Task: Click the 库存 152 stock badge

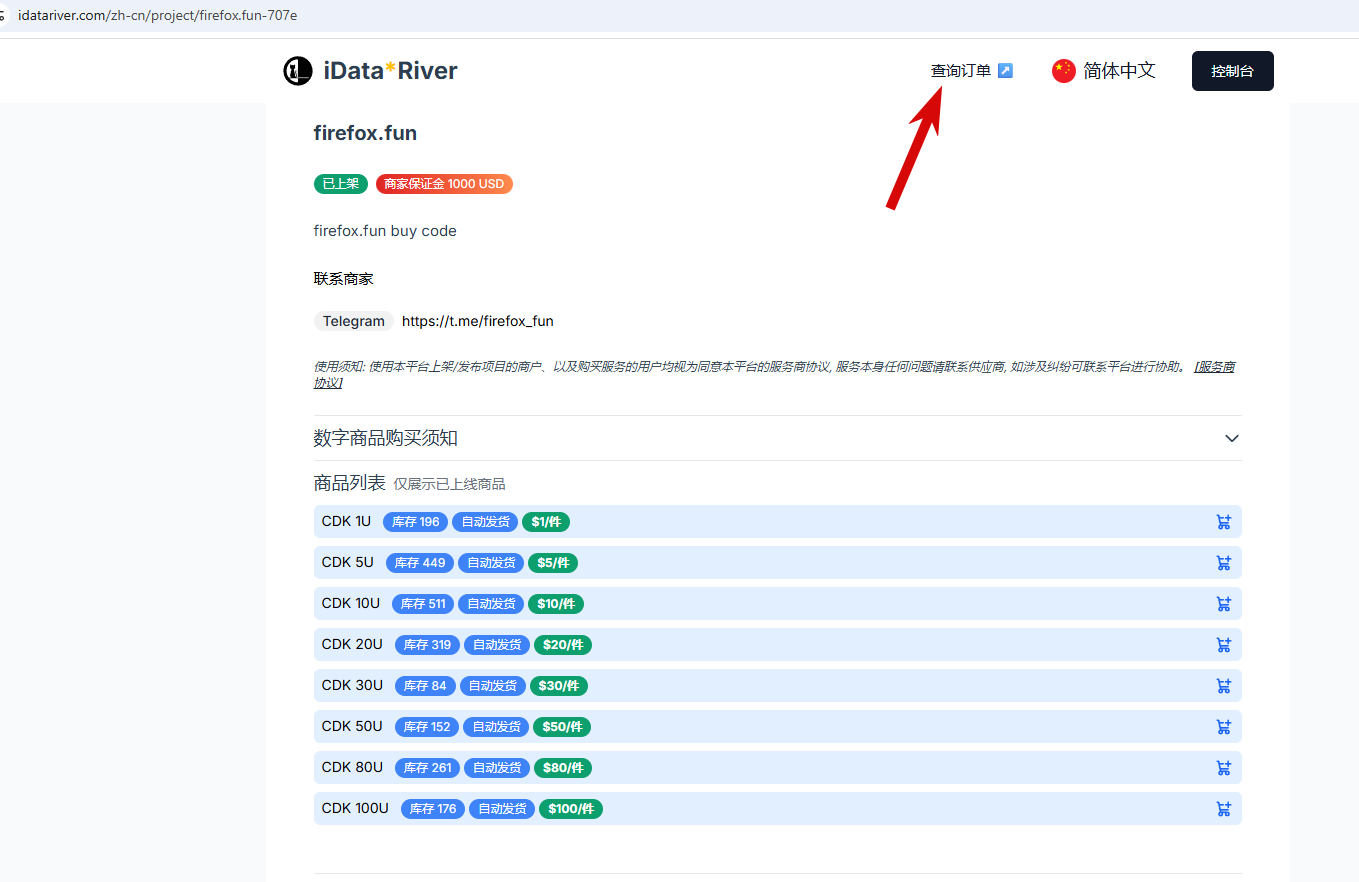Action: [427, 727]
